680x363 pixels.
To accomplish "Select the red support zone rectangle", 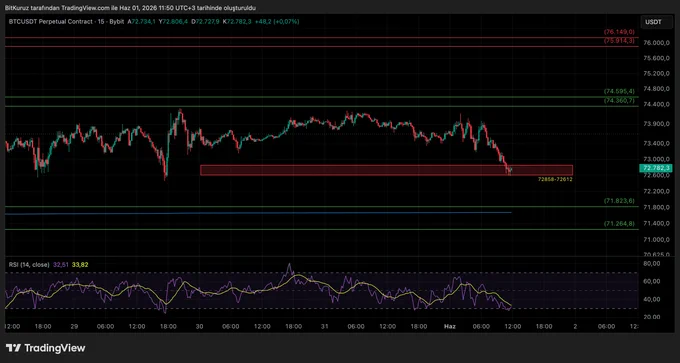I will [386, 170].
